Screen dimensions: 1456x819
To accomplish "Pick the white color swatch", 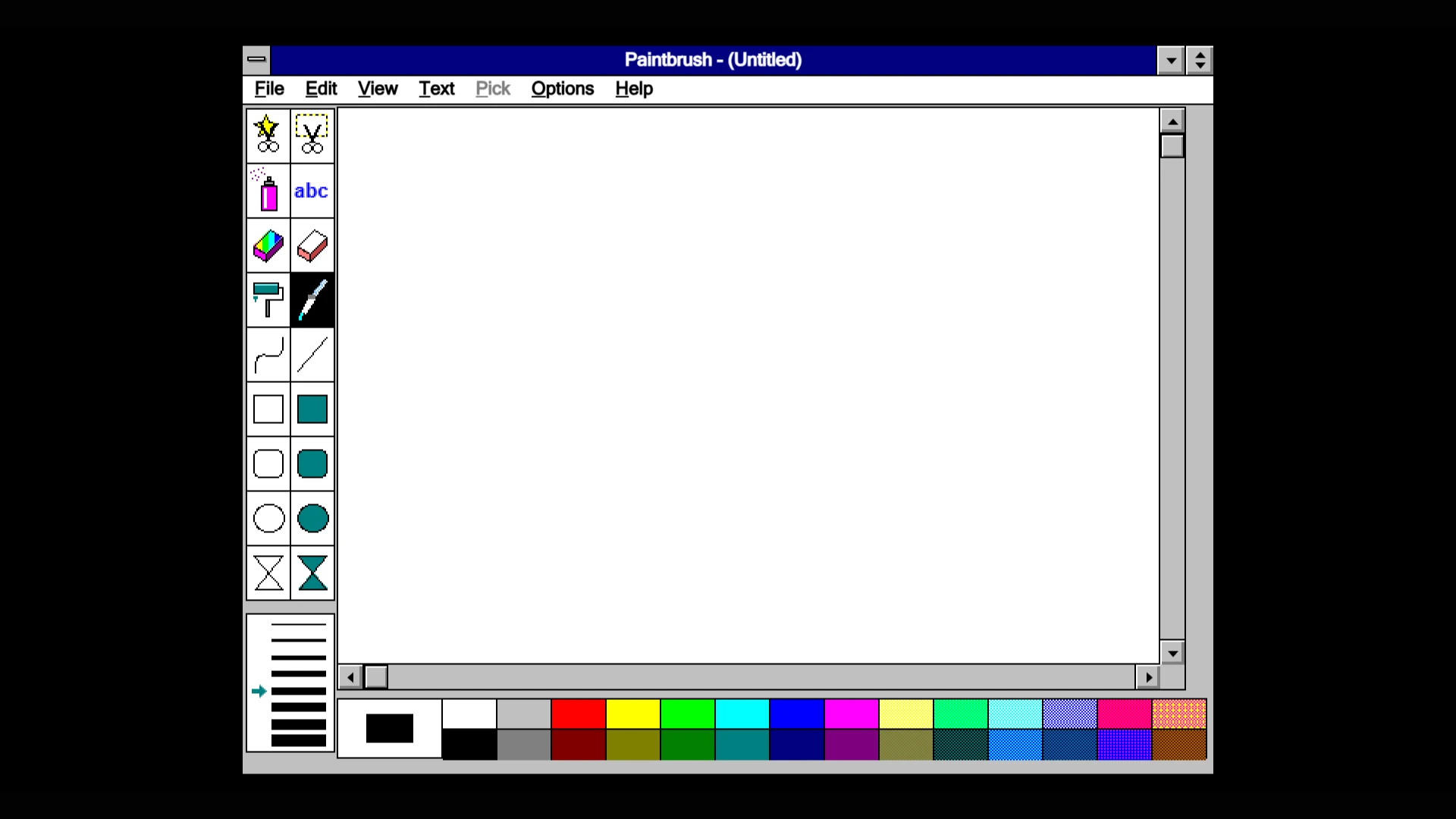I will 469,714.
